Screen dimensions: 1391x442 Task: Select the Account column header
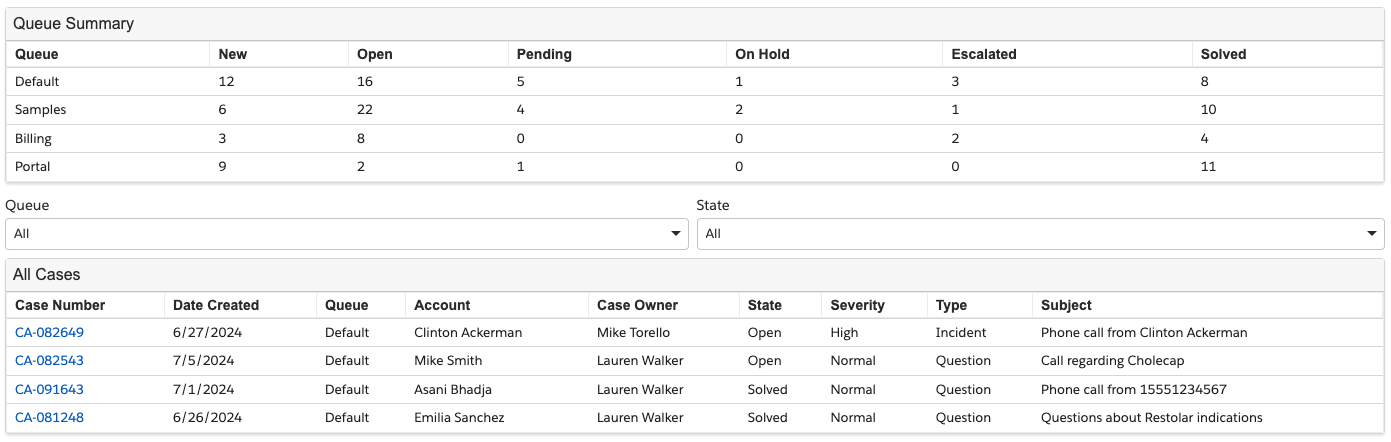442,306
